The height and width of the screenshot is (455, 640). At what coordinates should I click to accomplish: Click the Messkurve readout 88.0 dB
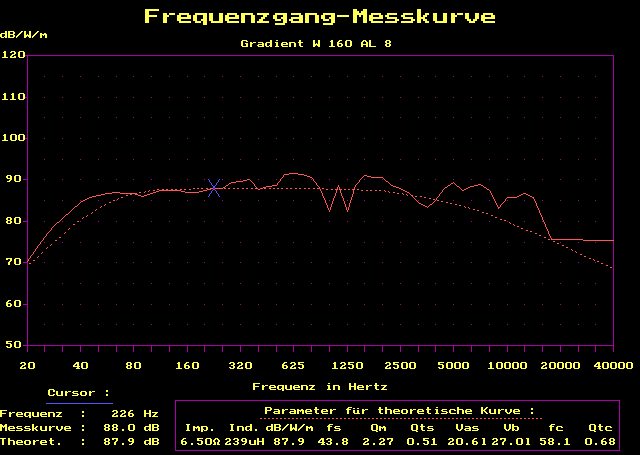(138, 426)
